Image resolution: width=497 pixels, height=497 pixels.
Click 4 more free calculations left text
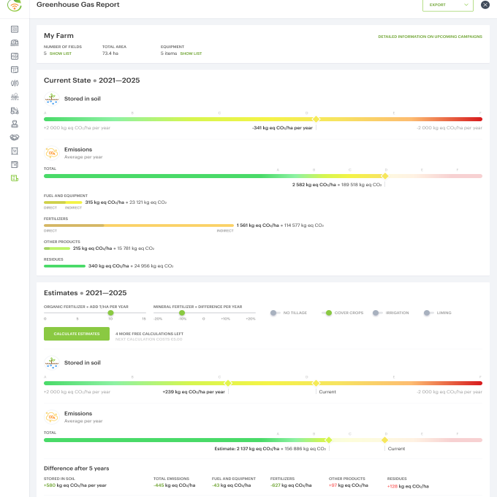coord(149,334)
